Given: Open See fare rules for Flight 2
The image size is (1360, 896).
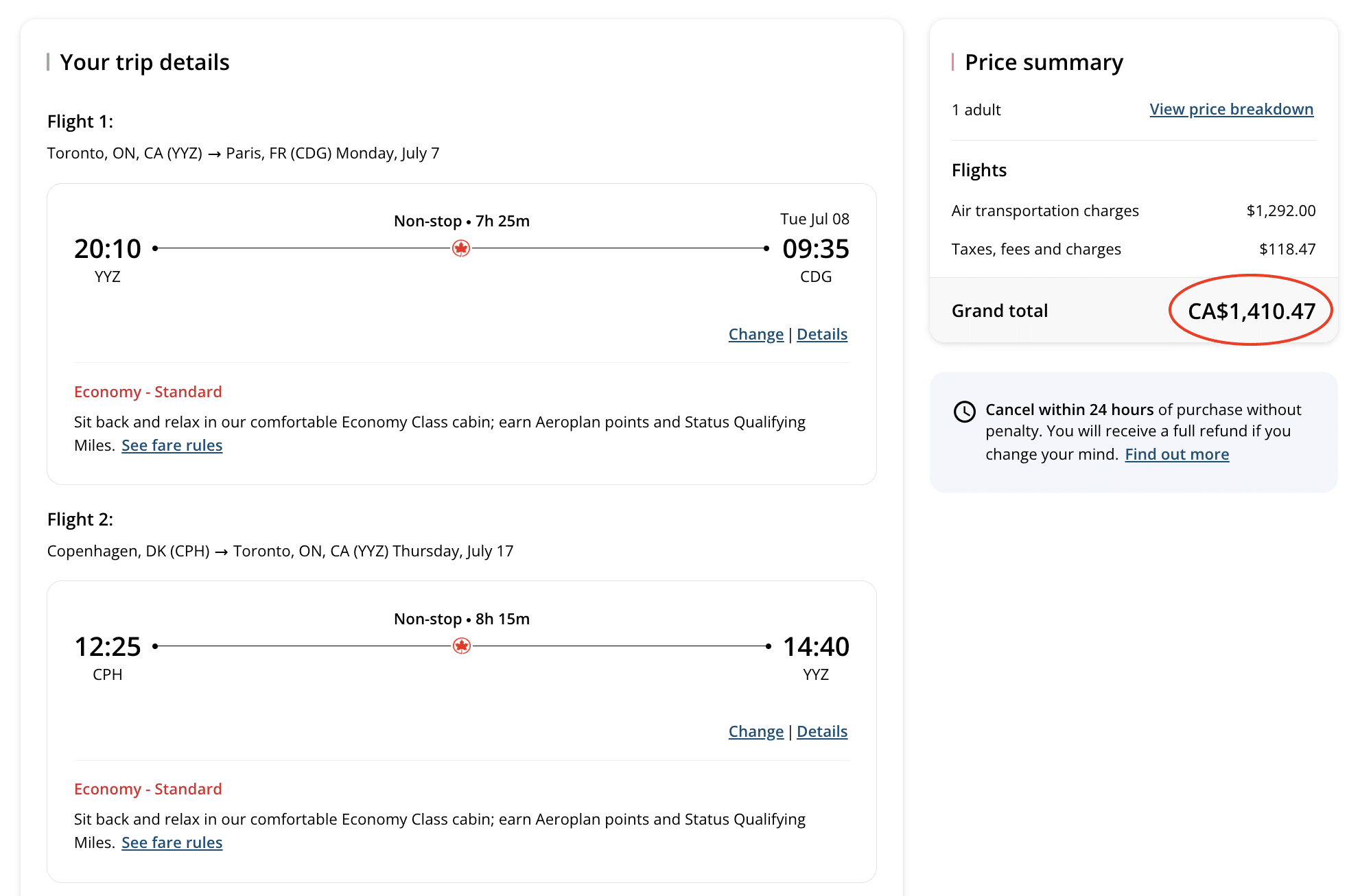Looking at the screenshot, I should (172, 843).
